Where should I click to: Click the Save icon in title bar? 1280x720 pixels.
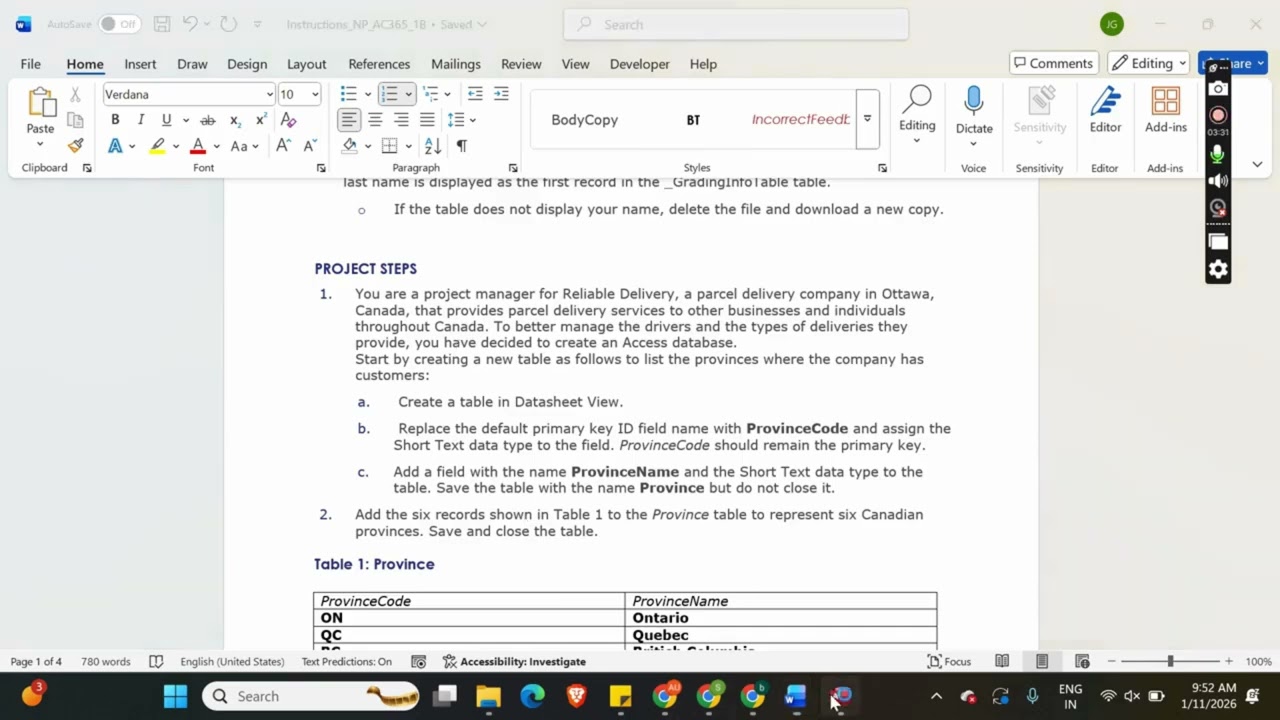click(x=161, y=24)
